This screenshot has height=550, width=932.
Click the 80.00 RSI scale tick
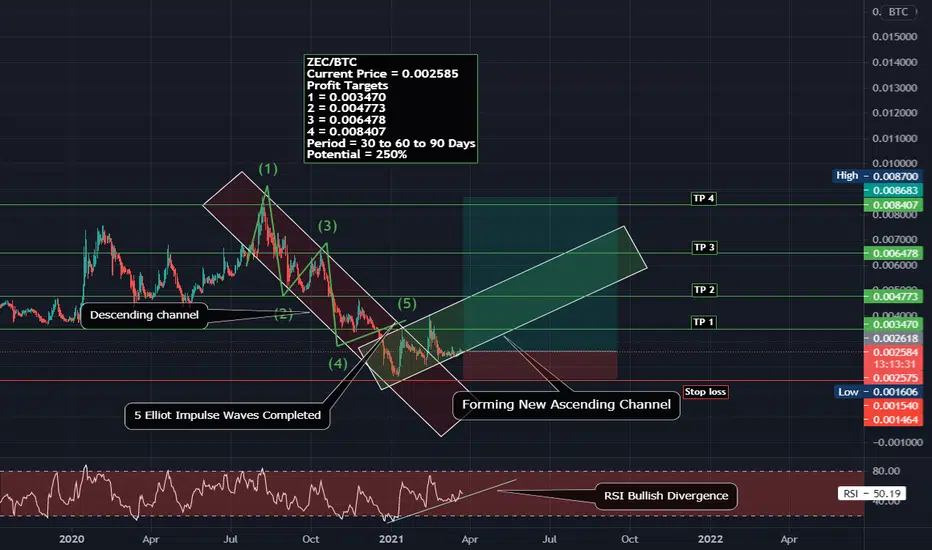(886, 471)
